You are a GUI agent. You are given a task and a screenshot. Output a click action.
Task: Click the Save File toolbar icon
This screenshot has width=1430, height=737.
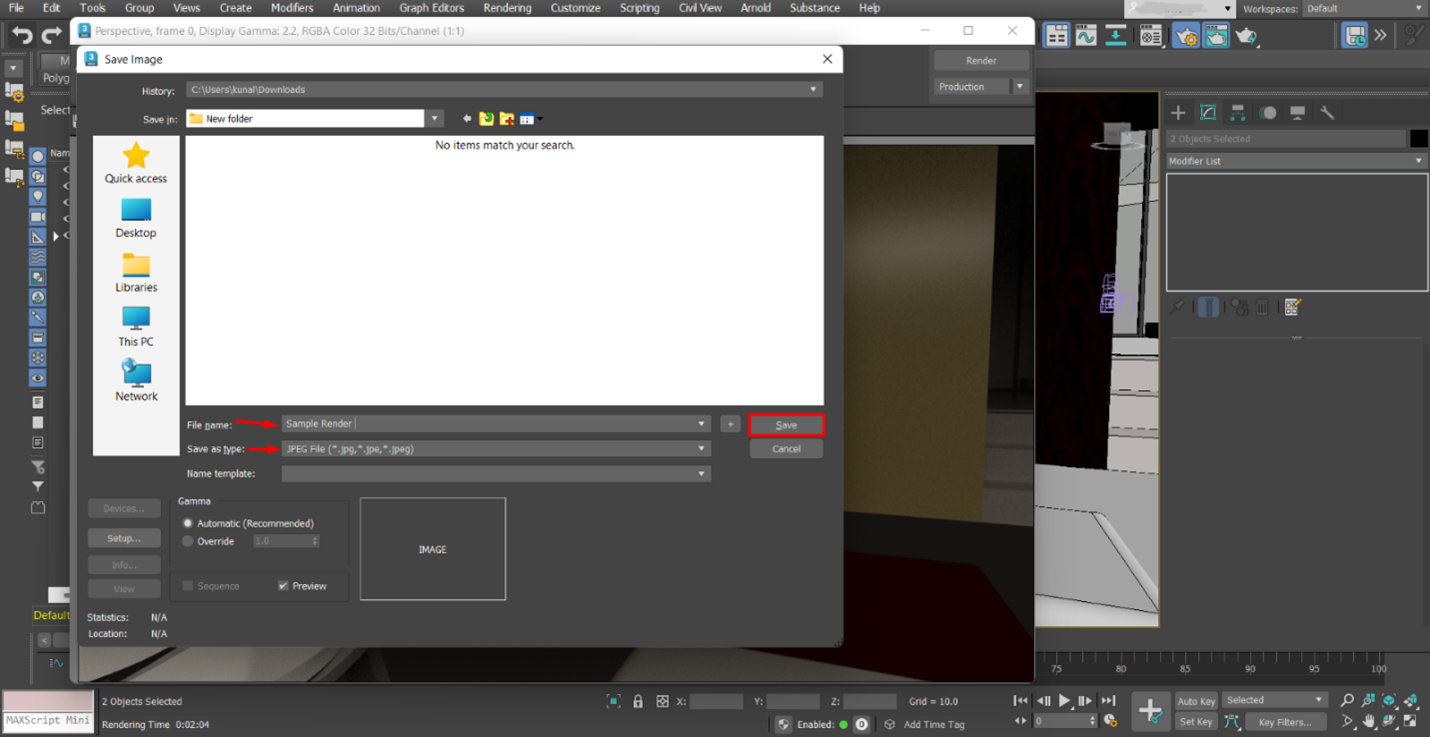[1353, 35]
